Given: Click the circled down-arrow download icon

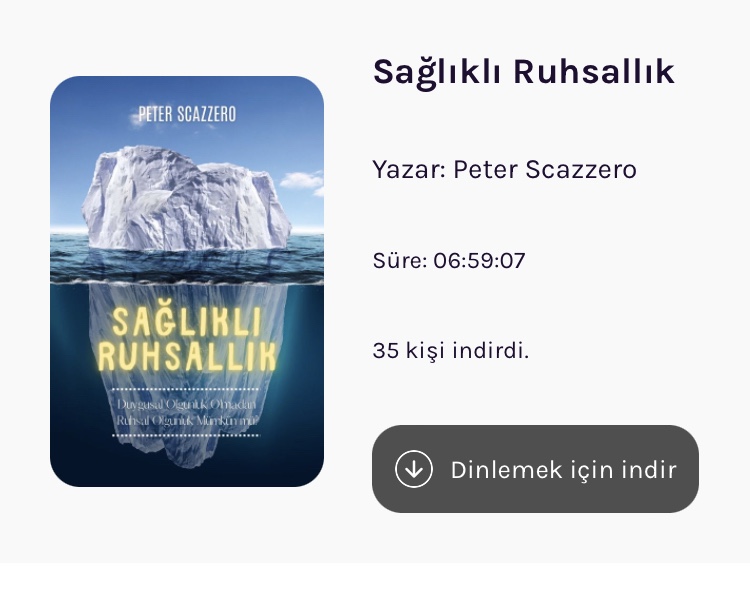Looking at the screenshot, I should click(414, 469).
